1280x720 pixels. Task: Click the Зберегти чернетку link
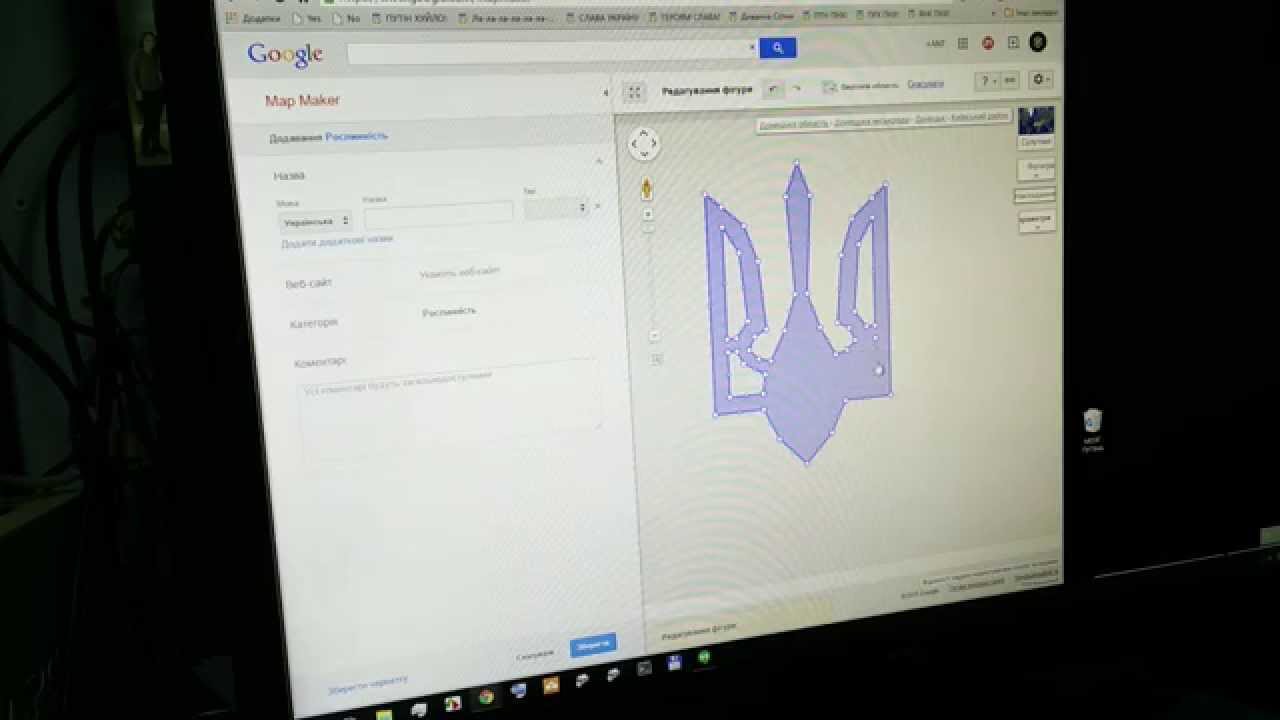(368, 685)
